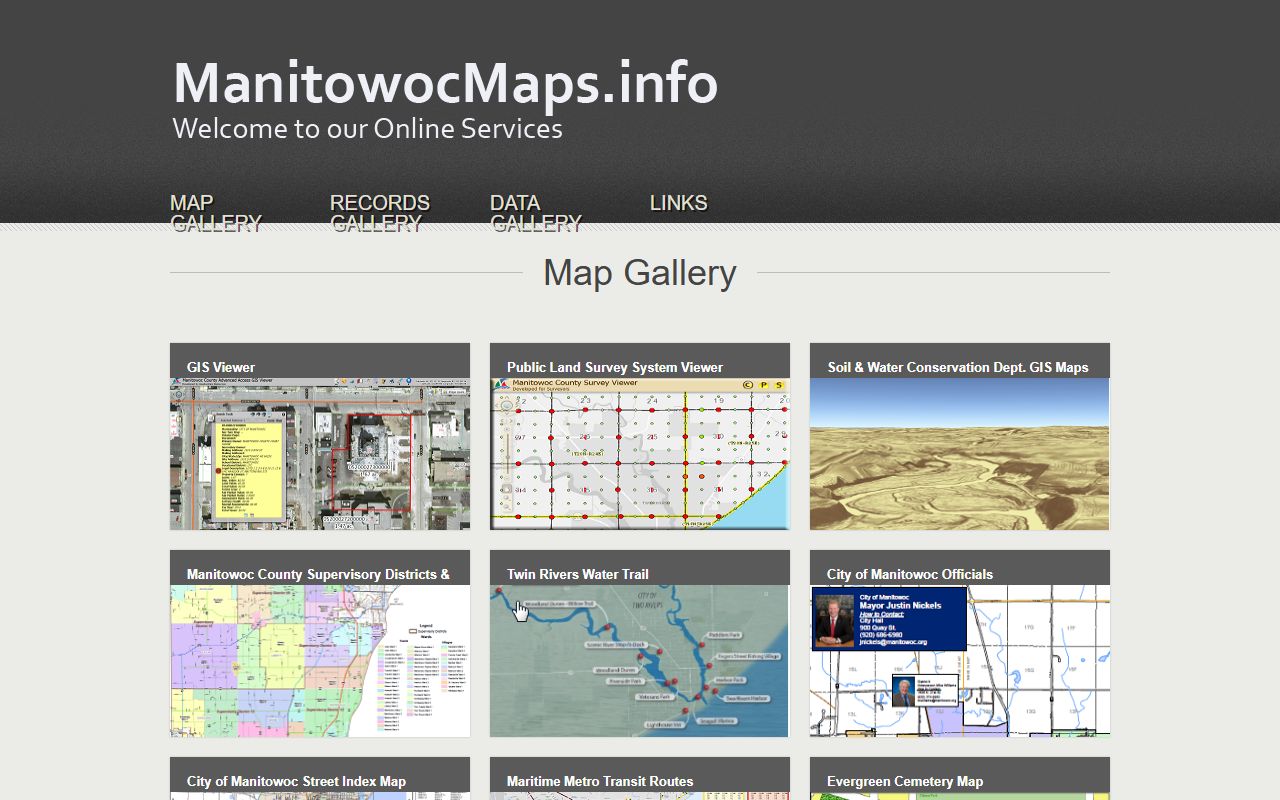1280x800 pixels.
Task: Click the Map Gallery page heading
Action: [640, 272]
